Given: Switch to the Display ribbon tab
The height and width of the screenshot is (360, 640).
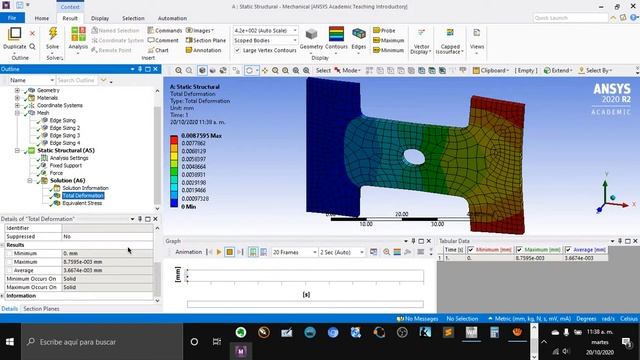Looking at the screenshot, I should click(100, 18).
